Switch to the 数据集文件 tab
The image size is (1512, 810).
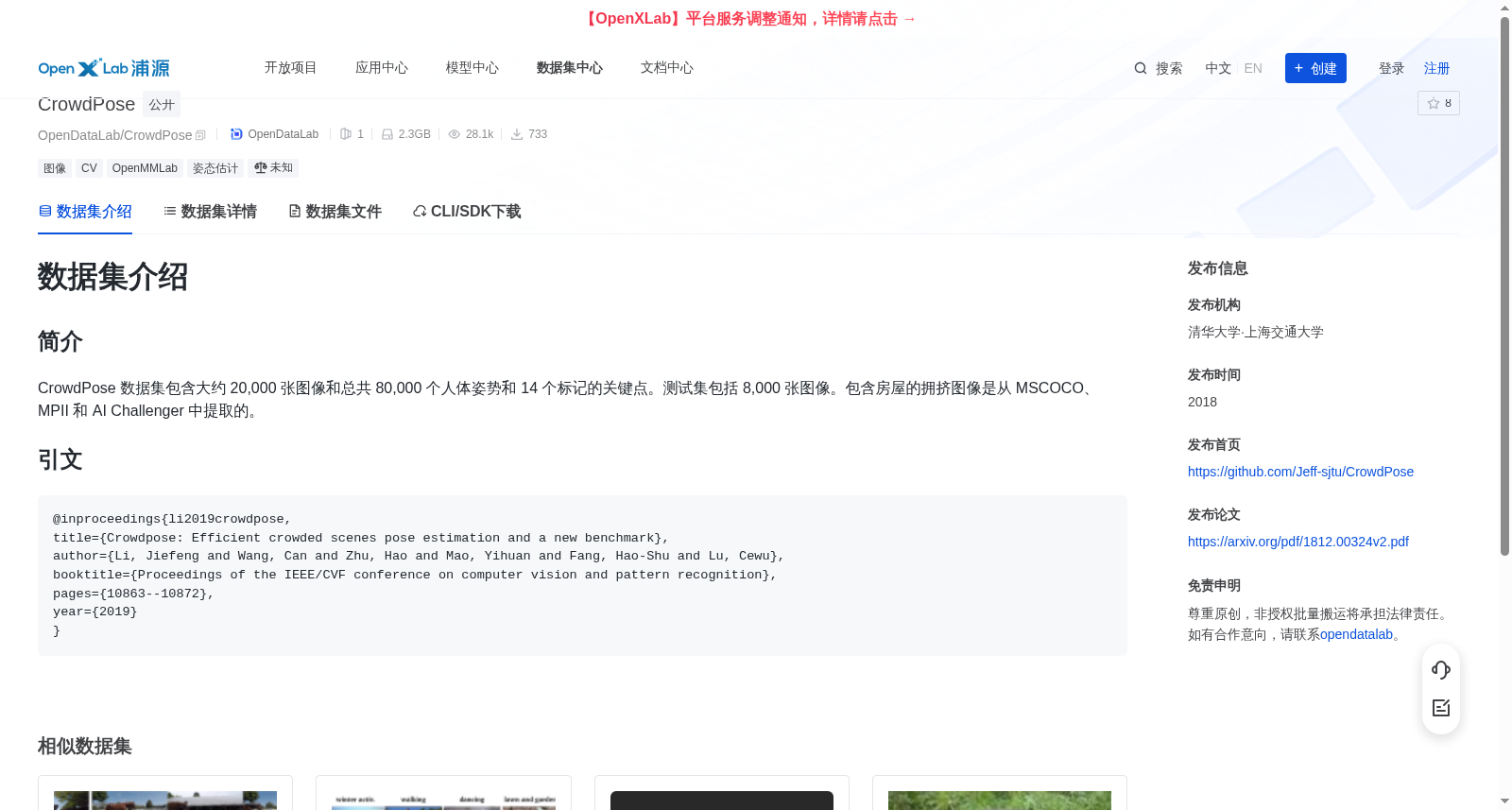(x=335, y=212)
